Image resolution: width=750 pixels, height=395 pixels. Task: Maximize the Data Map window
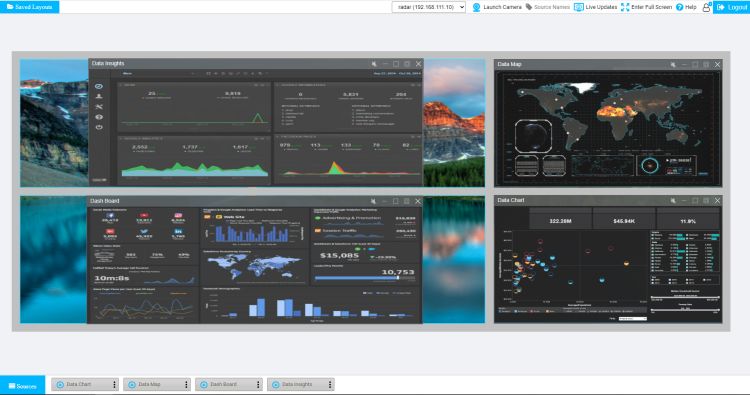pos(695,64)
